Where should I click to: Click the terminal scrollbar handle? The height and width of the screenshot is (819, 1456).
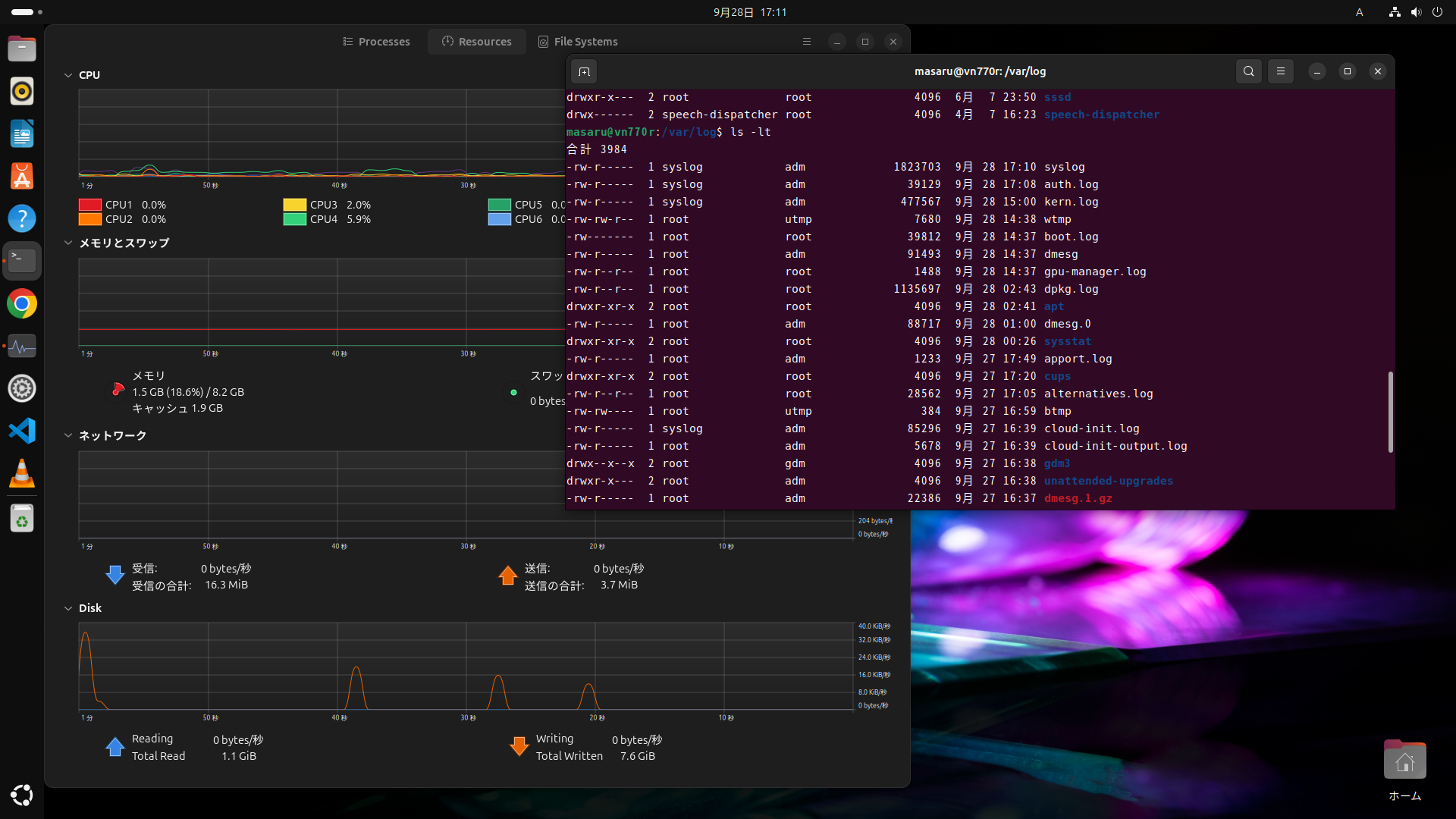pyautogui.click(x=1390, y=412)
